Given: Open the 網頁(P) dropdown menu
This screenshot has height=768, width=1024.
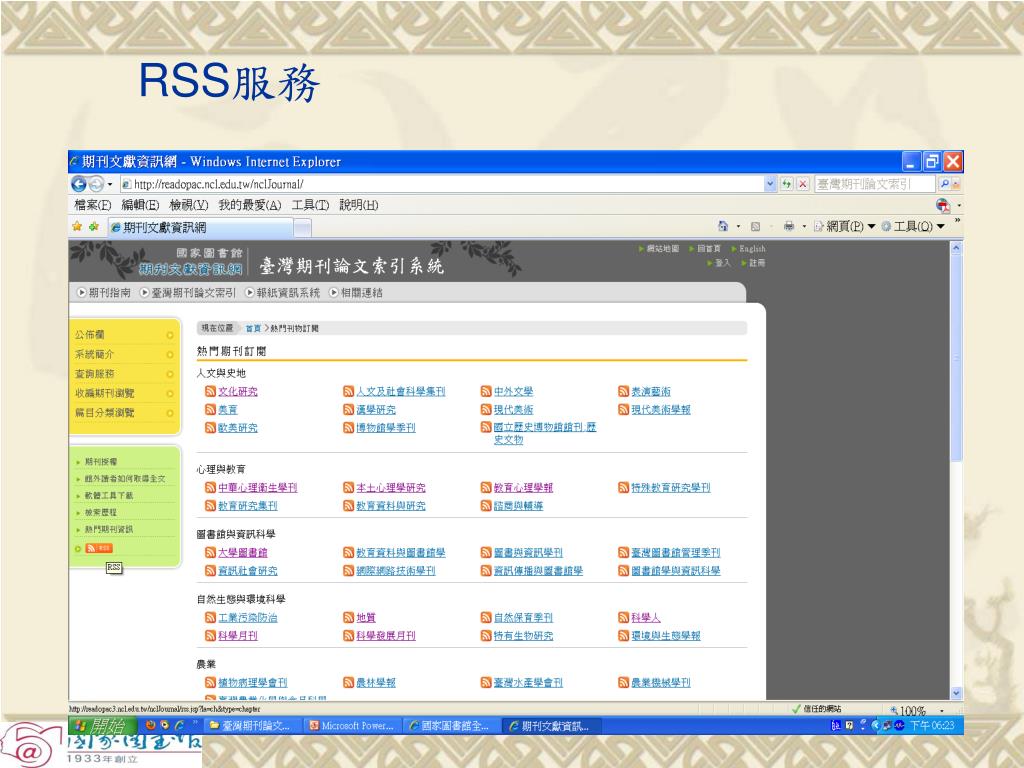Looking at the screenshot, I should (x=844, y=226).
